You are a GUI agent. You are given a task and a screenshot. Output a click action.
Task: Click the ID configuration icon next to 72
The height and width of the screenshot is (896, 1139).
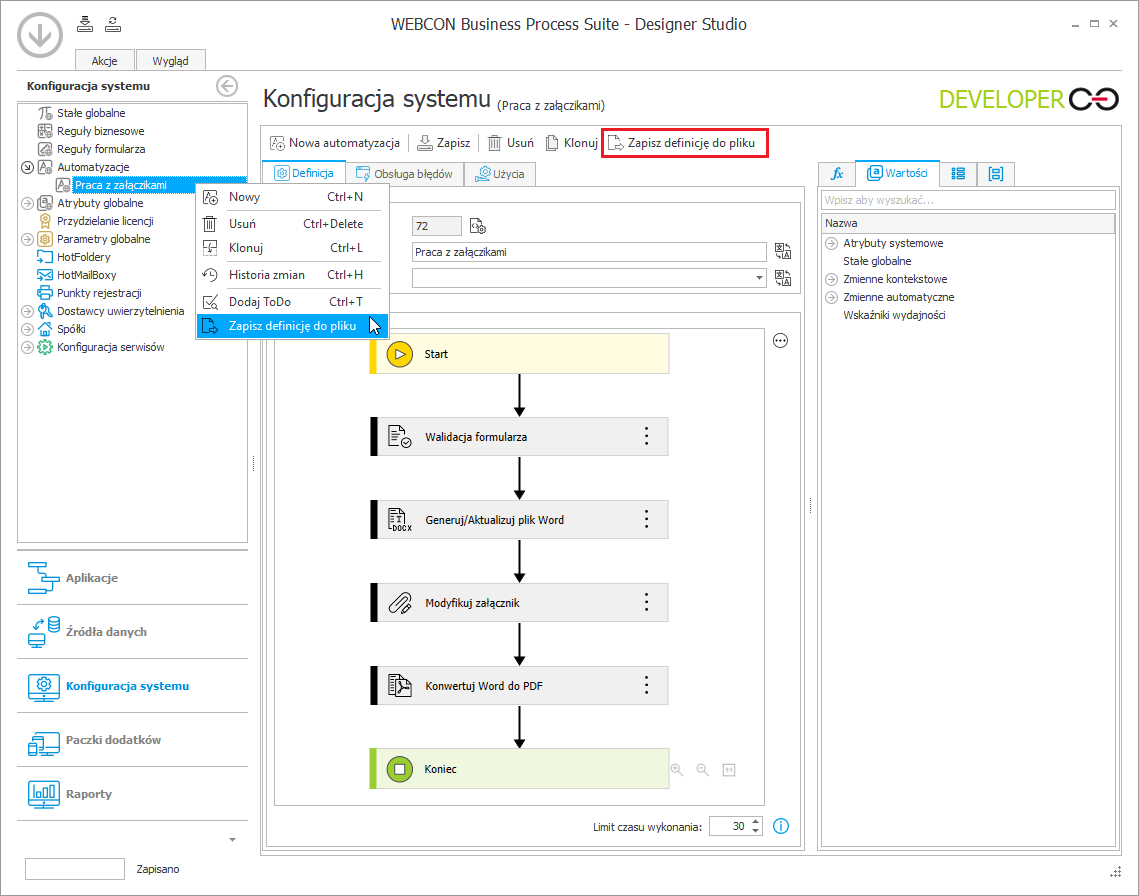[x=477, y=226]
